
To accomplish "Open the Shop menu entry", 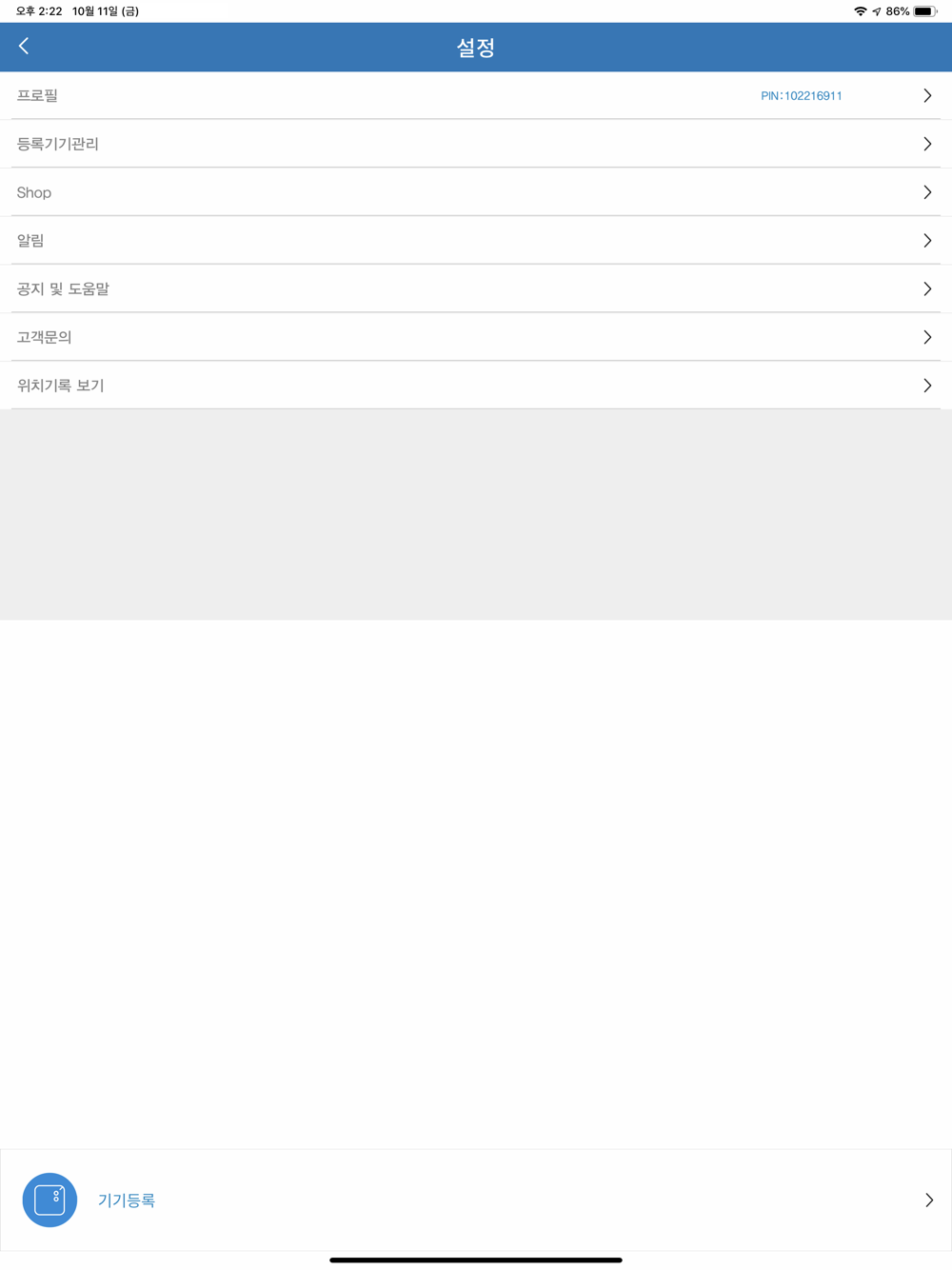I will click(x=476, y=192).
